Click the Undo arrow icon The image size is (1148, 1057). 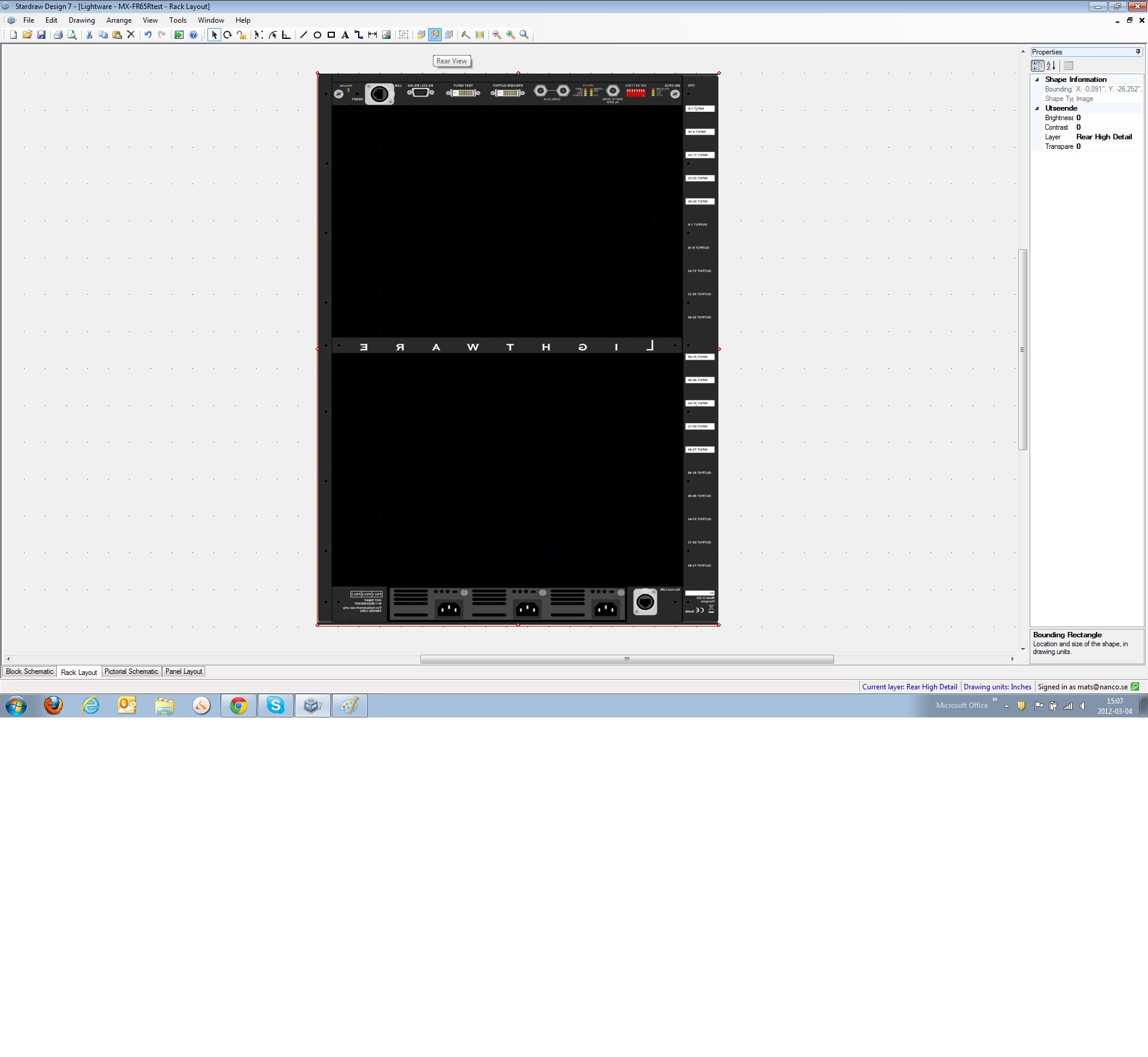tap(148, 35)
